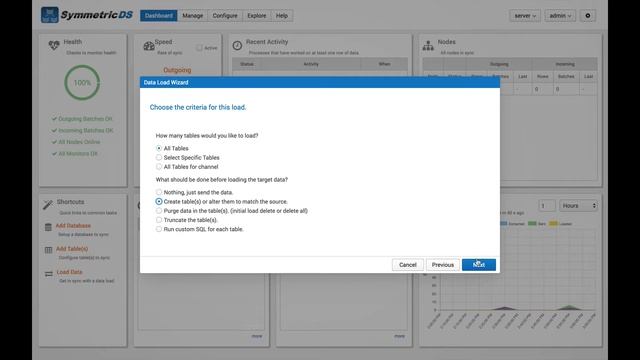Click the Load Data arrows icon
This screenshot has width=640, height=360.
(x=49, y=273)
